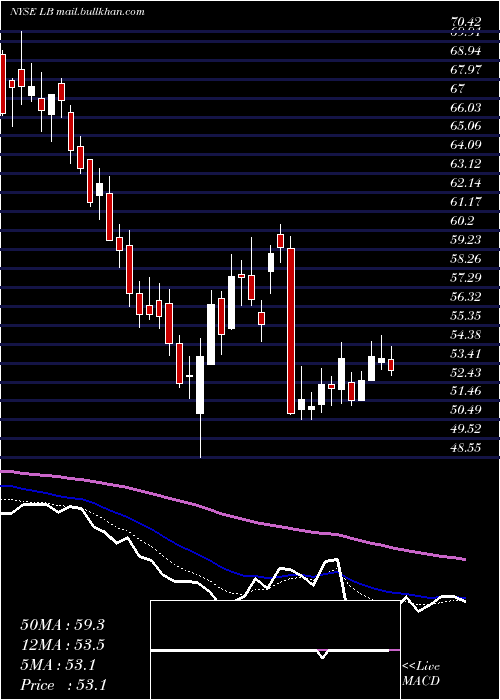Click the white candlestick with wick near 48.55
Screen dimensions: 500x700
[x=200, y=385]
